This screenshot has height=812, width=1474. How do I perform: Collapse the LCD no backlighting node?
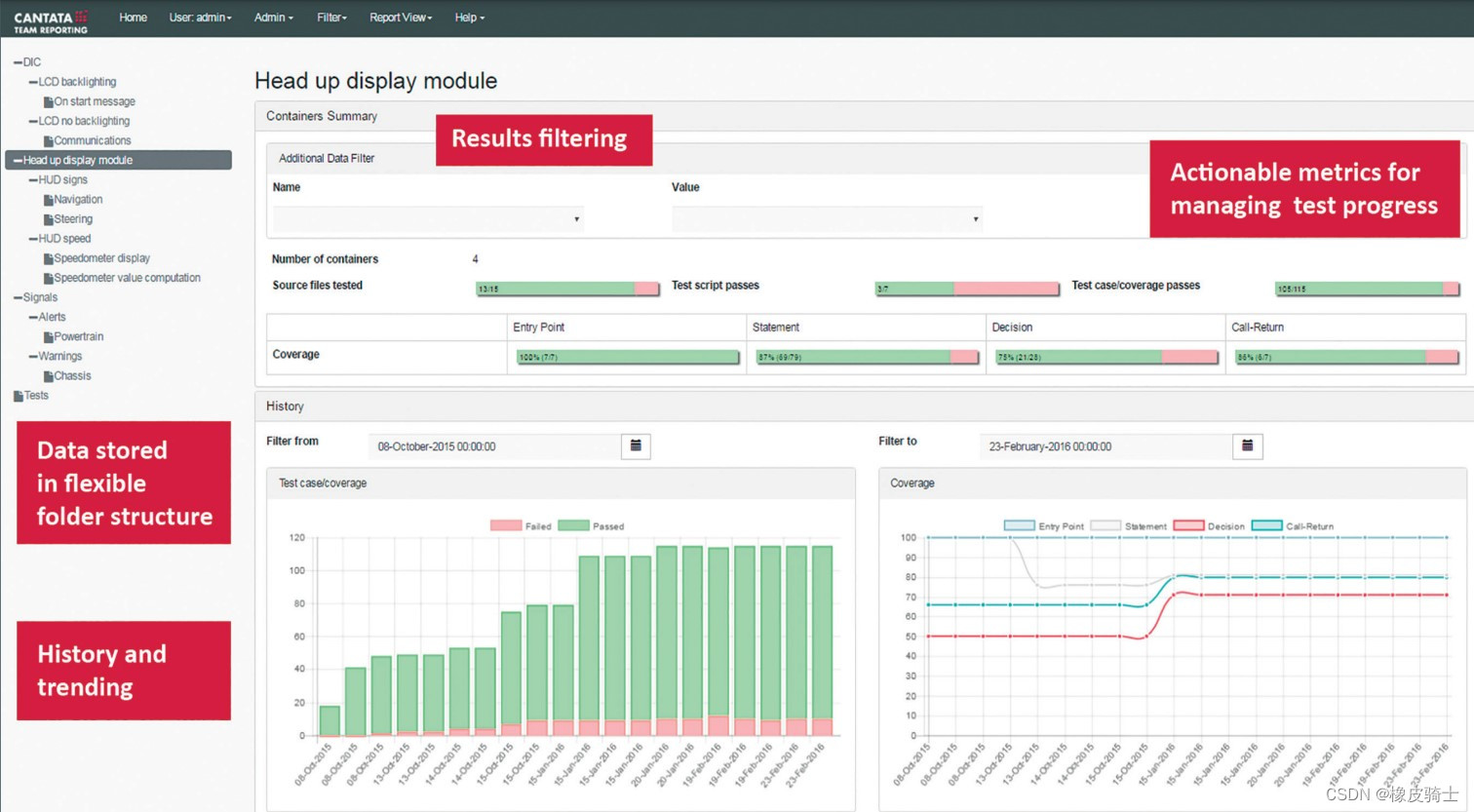click(33, 121)
